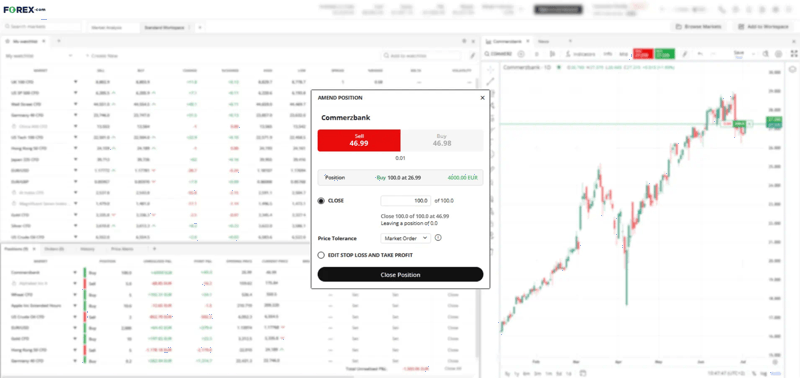Click the Search markets field

42,27
